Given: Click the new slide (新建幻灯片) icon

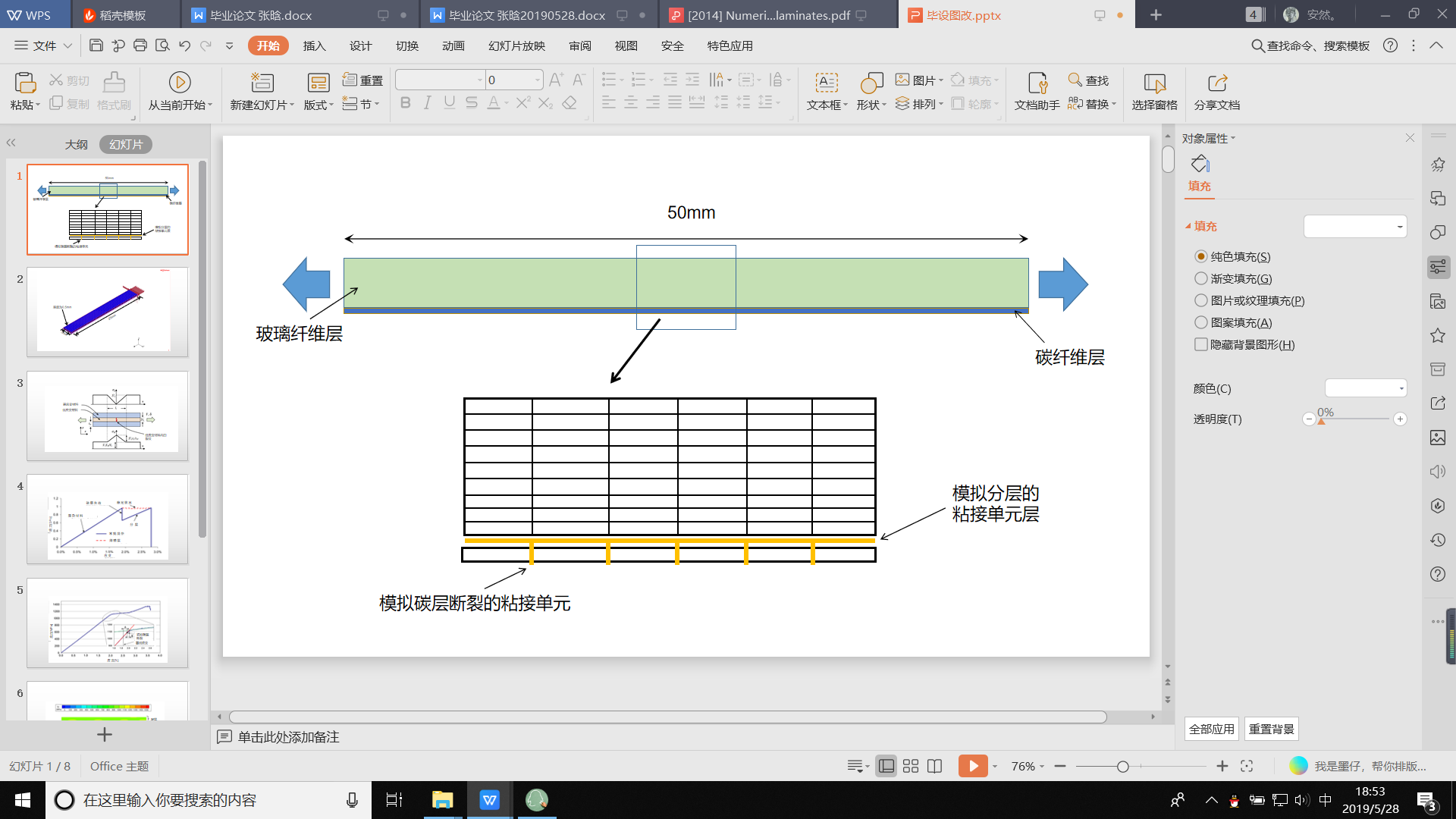Looking at the screenshot, I should click(x=262, y=83).
